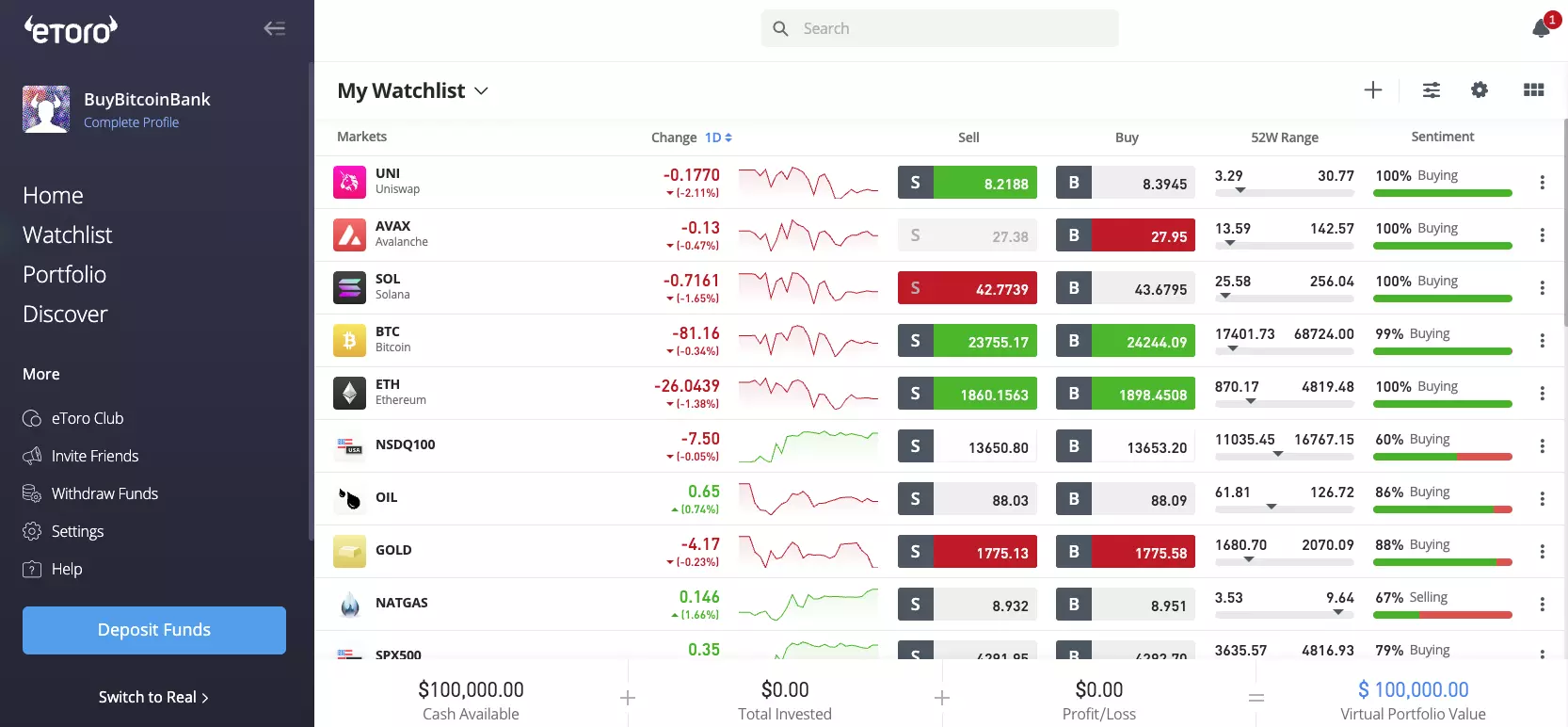Image resolution: width=1568 pixels, height=727 pixels.
Task: Click inside the Search field
Action: (940, 28)
